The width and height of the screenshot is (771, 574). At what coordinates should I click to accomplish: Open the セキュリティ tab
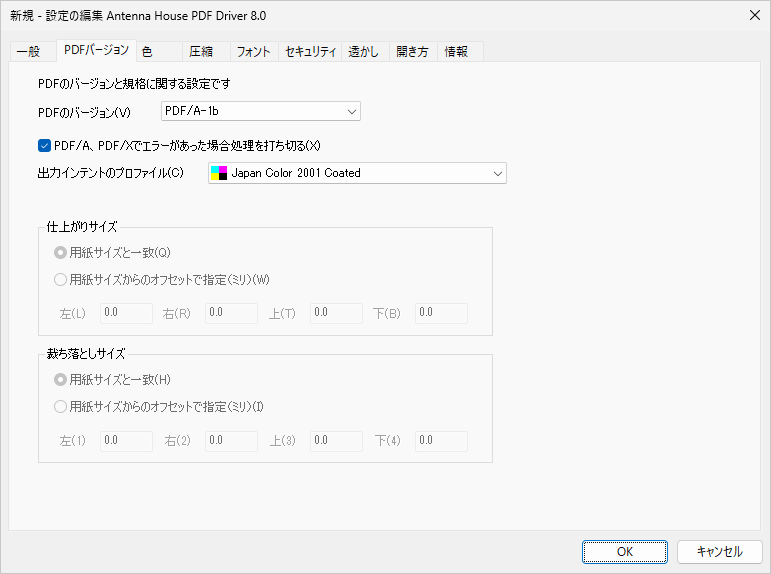(310, 51)
